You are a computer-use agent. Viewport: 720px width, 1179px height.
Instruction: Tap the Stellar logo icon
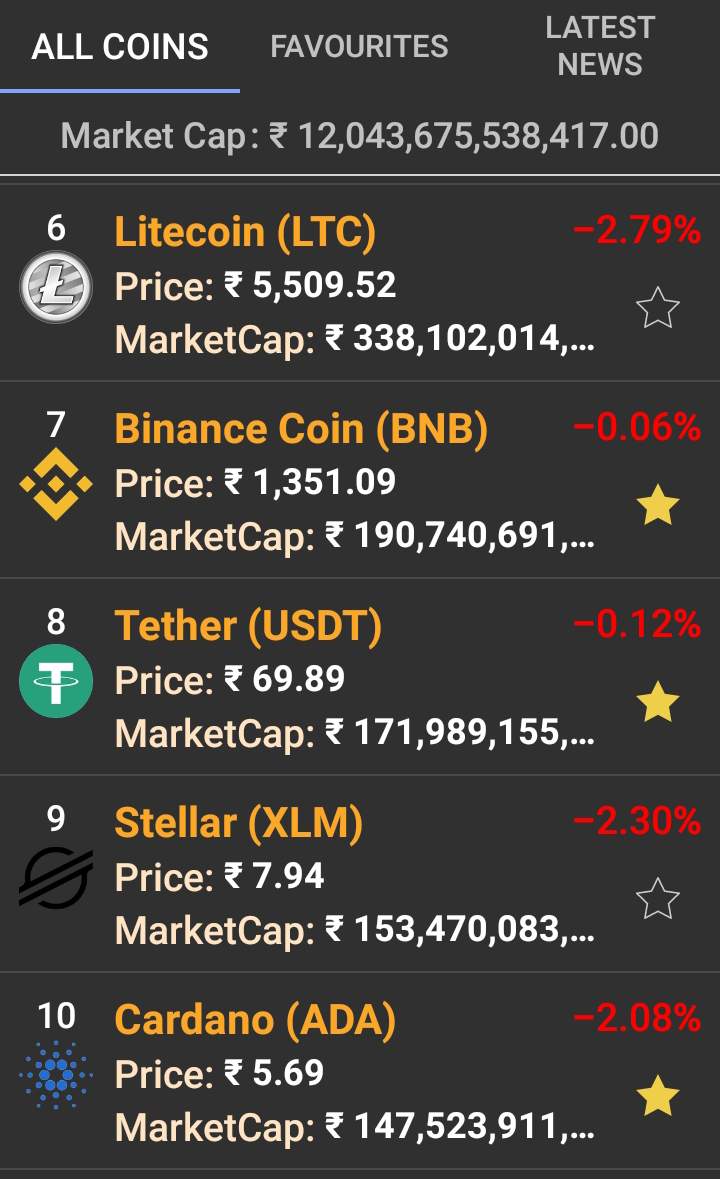(56, 877)
